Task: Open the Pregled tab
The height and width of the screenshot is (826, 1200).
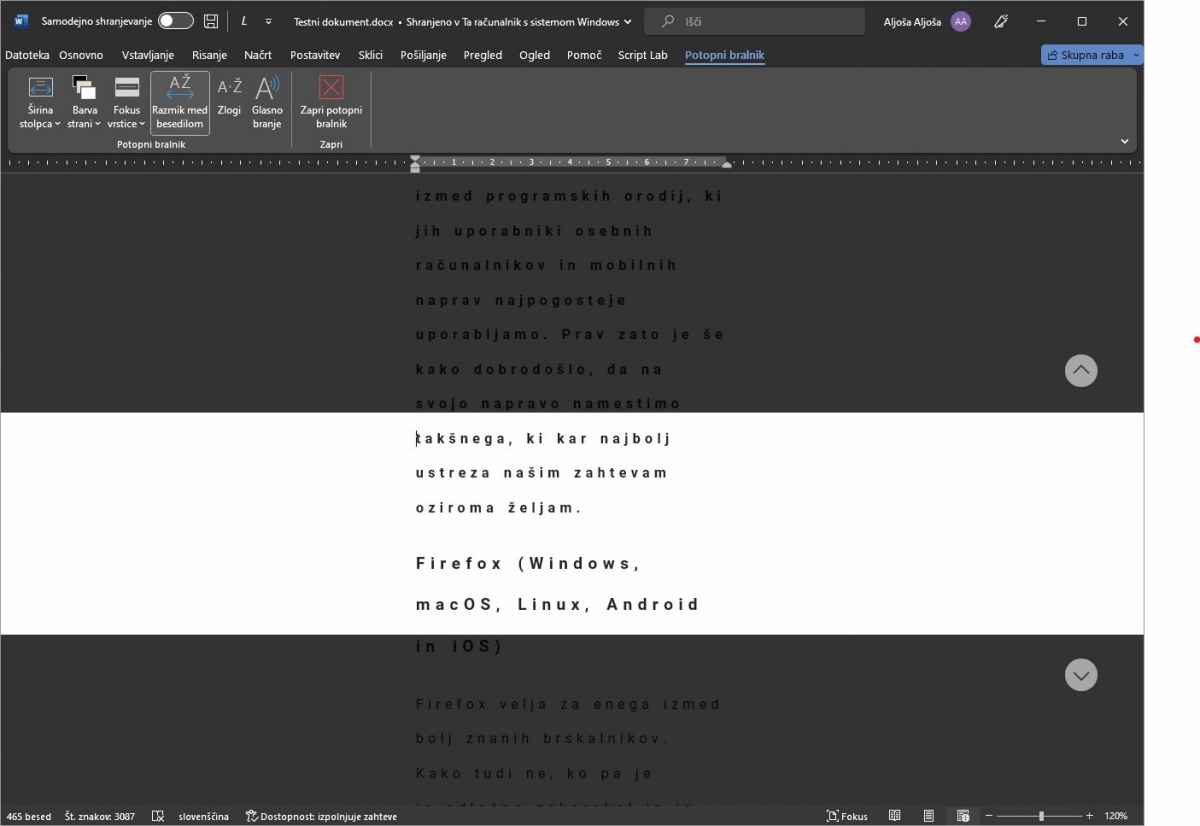Action: pyautogui.click(x=483, y=55)
